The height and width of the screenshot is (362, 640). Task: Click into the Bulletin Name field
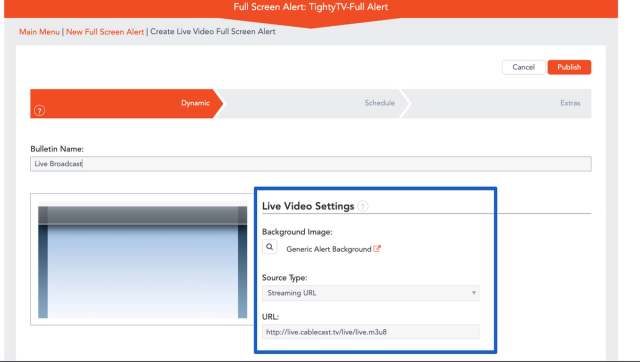(311, 164)
